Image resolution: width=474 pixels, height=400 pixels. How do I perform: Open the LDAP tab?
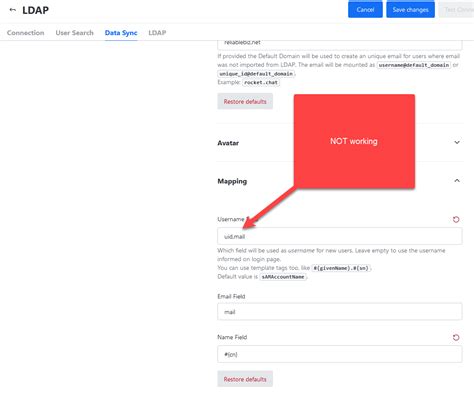157,33
